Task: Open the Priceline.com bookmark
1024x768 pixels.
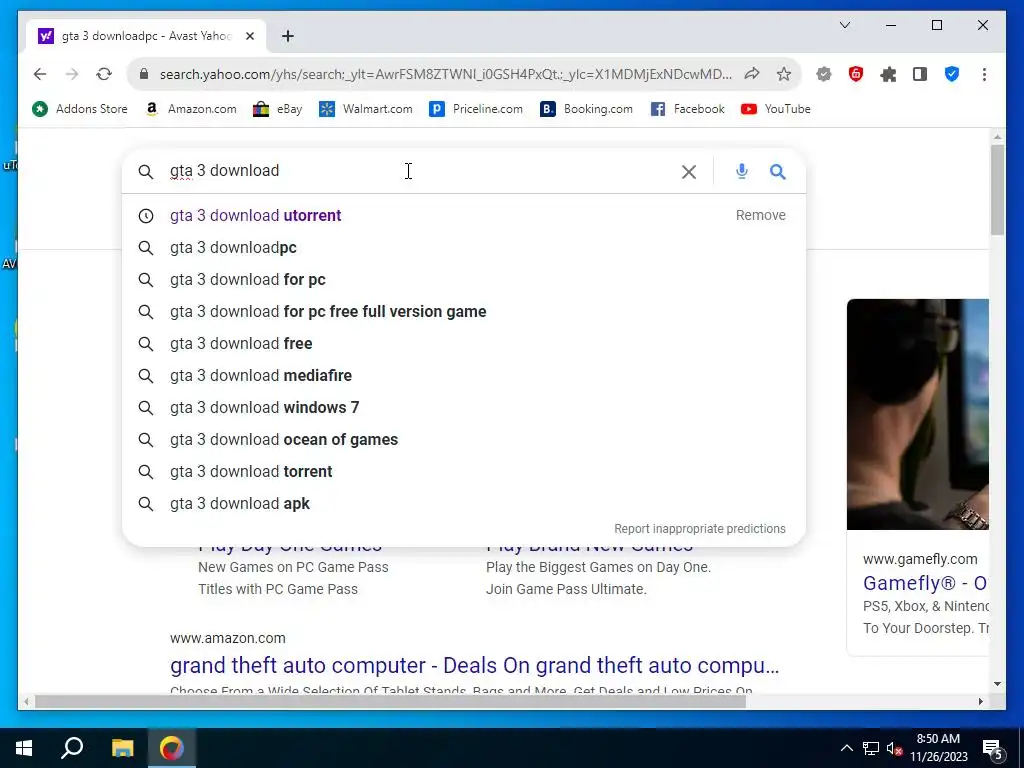Action: pyautogui.click(x=476, y=109)
